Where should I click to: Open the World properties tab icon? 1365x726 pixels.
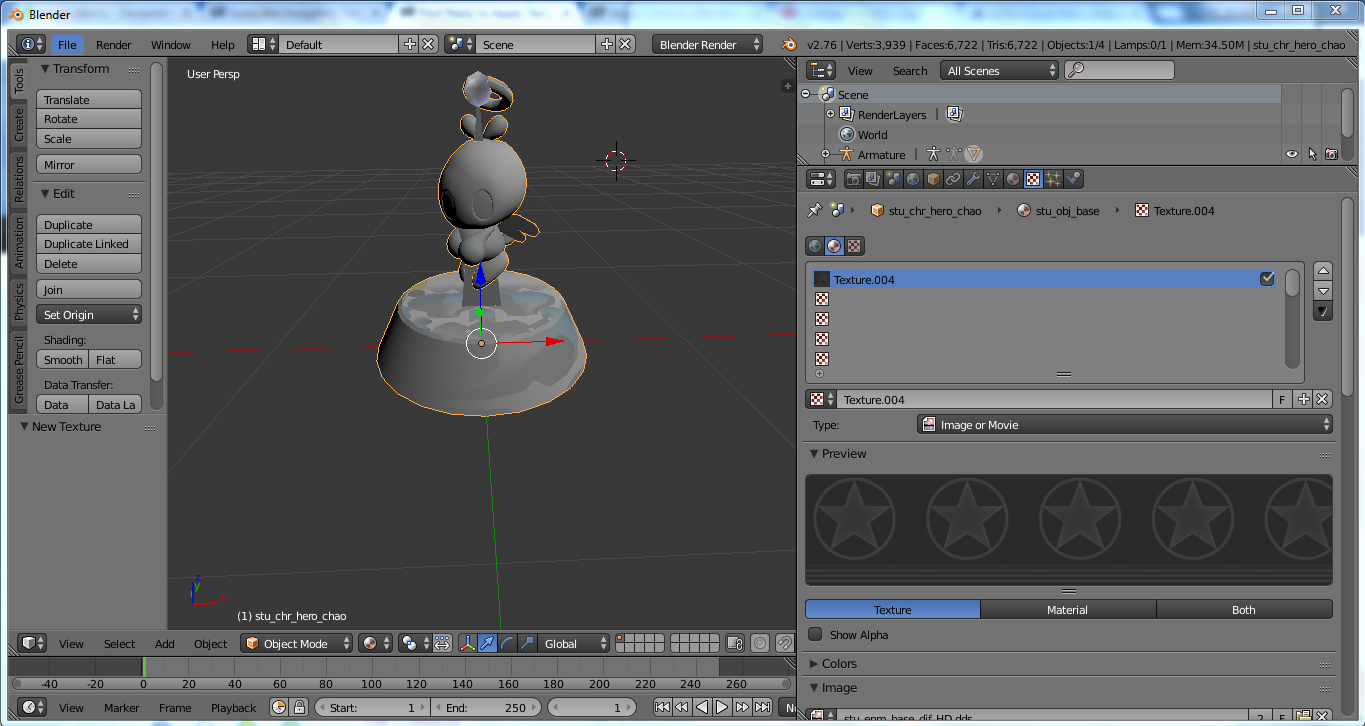click(x=913, y=179)
